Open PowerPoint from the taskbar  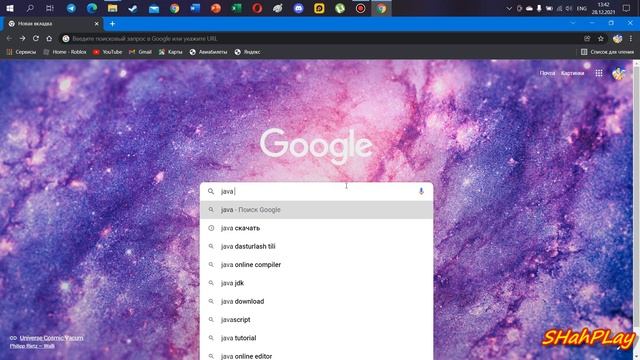pyautogui.click(x=216, y=8)
